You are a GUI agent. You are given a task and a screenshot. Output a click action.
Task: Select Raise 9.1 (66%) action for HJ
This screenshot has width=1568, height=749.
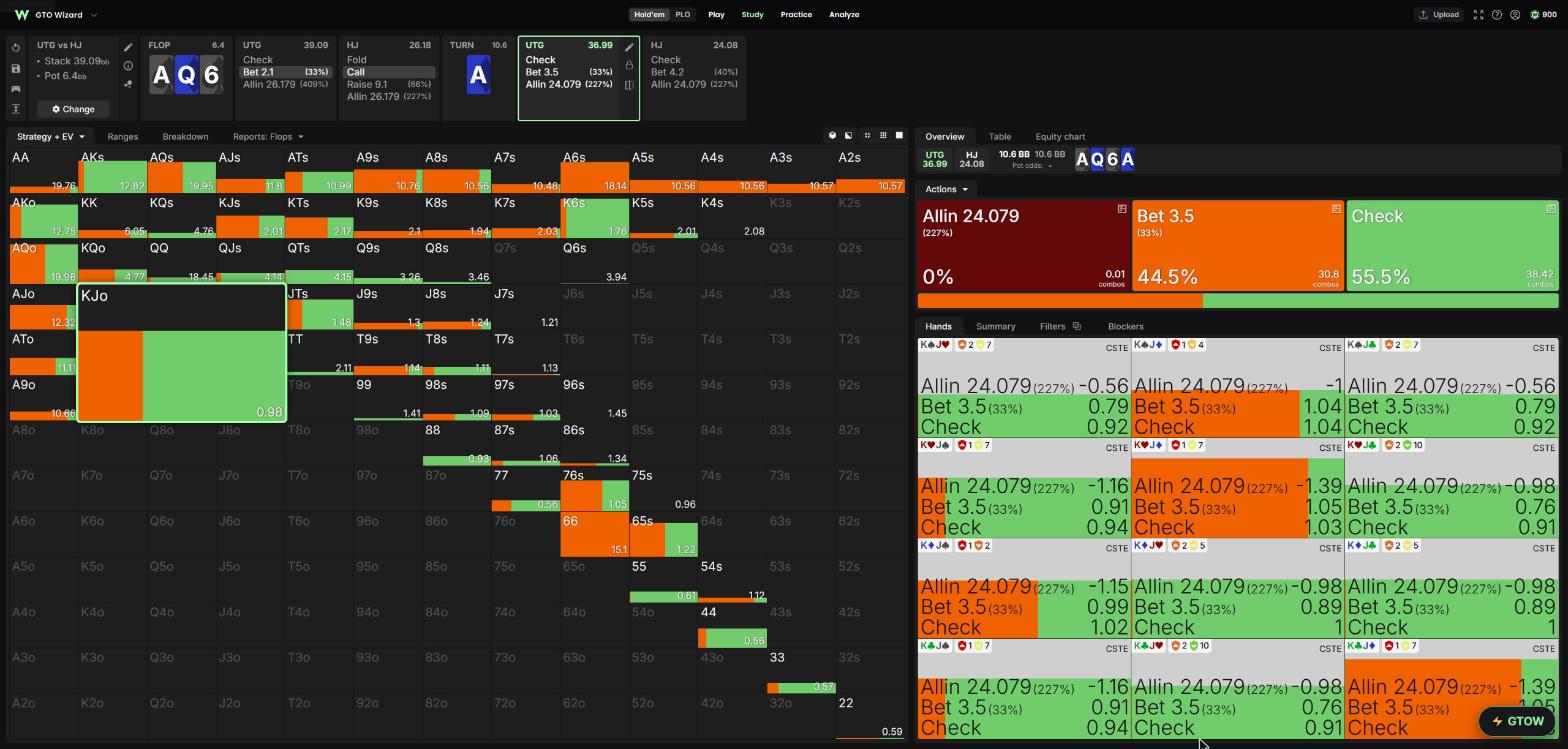389,85
